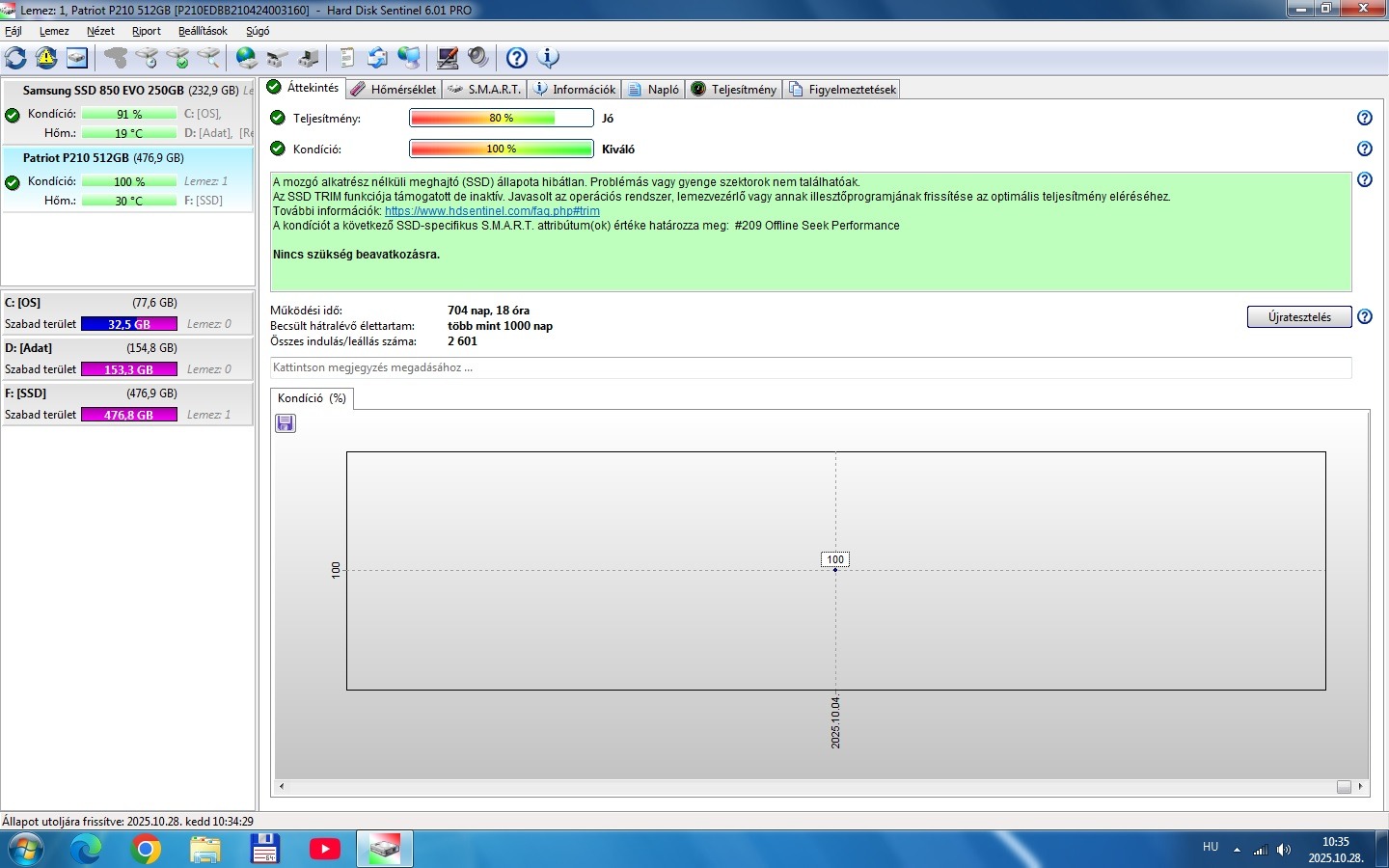Click the blue question mark help toolbar icon
The height and width of the screenshot is (868, 1389).
[x=517, y=58]
